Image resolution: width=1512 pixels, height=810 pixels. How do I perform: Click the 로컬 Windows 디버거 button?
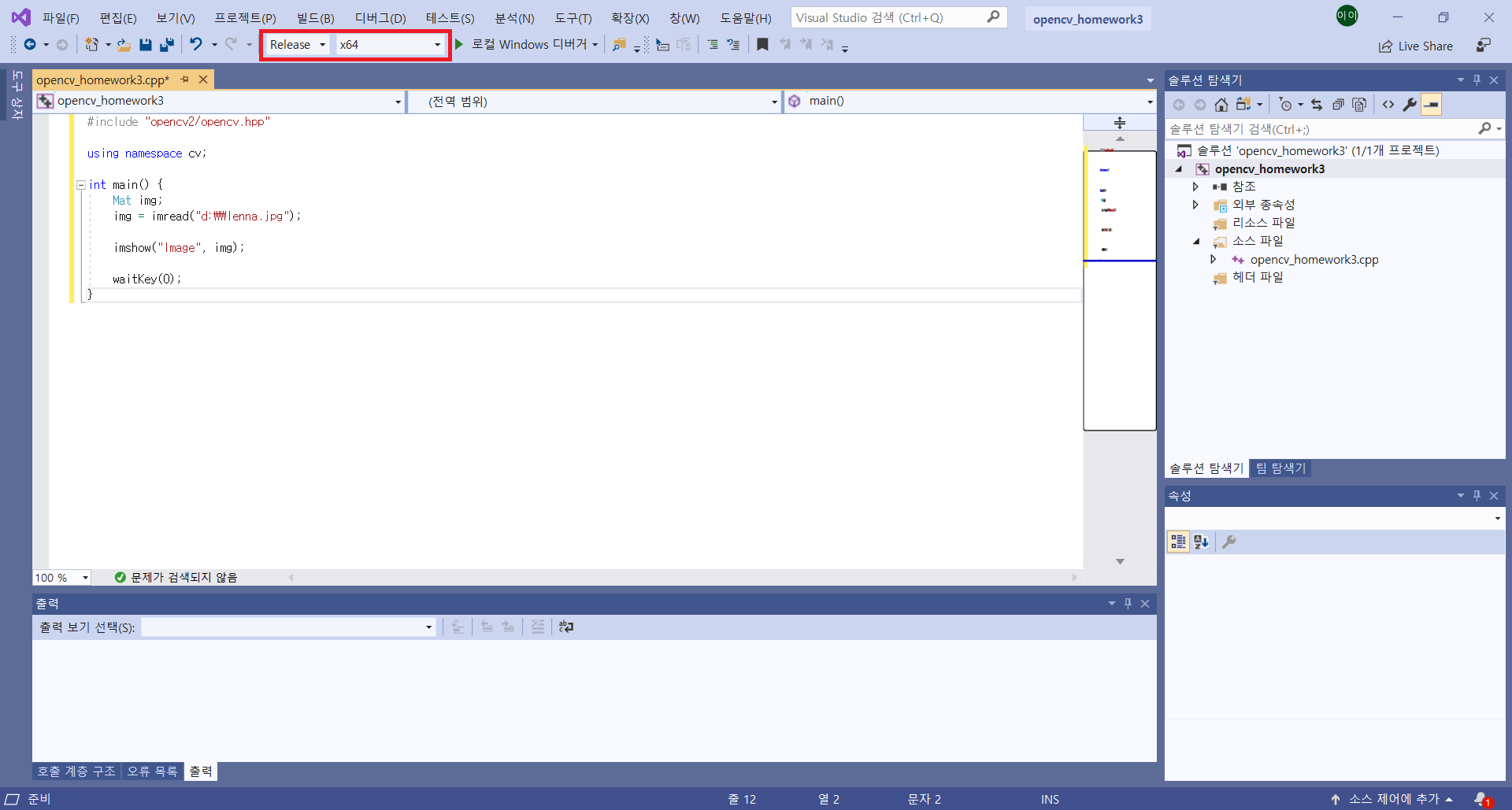(x=529, y=45)
